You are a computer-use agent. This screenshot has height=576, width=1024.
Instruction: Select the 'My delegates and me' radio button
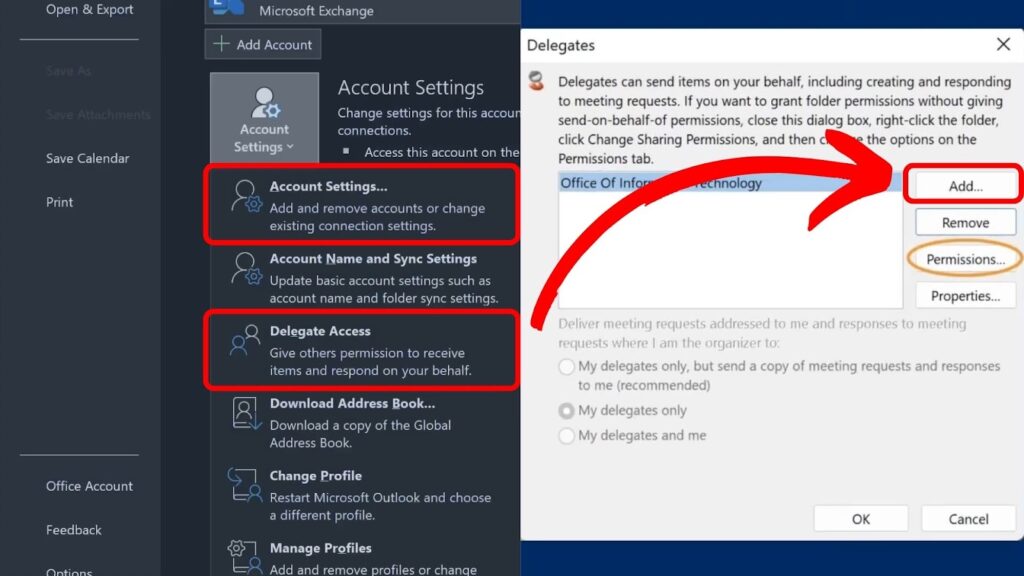[x=566, y=436]
